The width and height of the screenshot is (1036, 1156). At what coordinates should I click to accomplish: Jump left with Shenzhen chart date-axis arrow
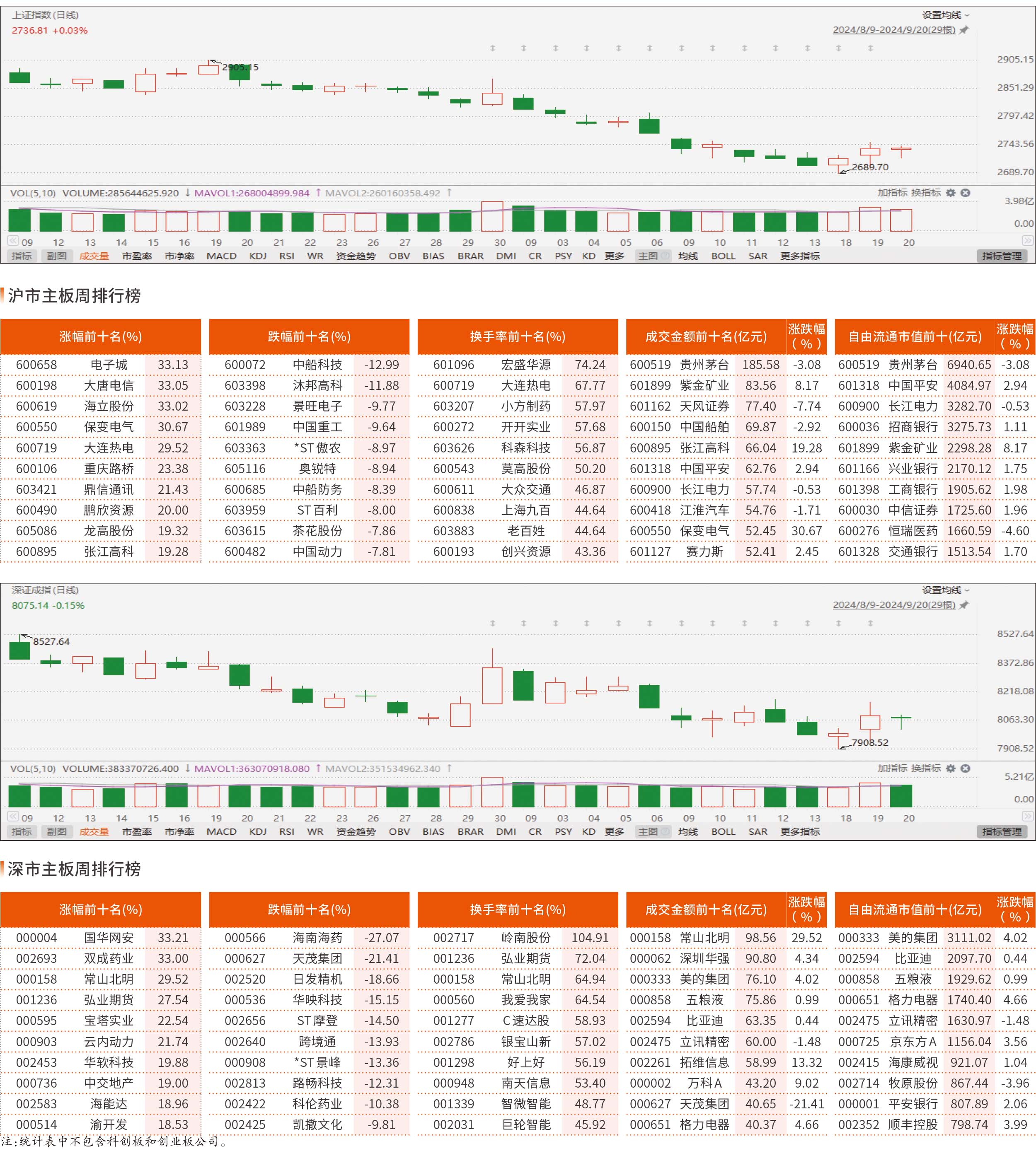(12, 816)
